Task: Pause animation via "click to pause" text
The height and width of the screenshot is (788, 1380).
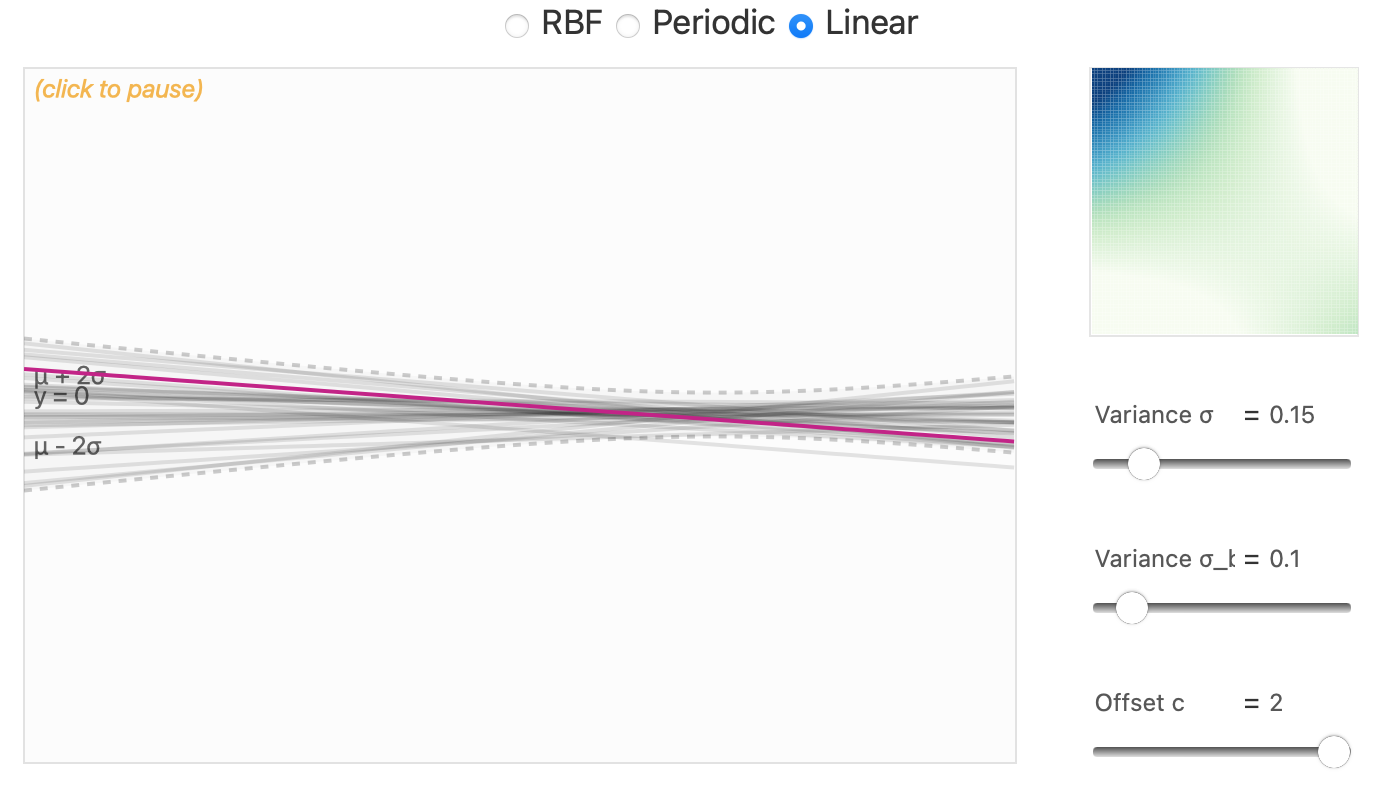Action: pos(119,89)
